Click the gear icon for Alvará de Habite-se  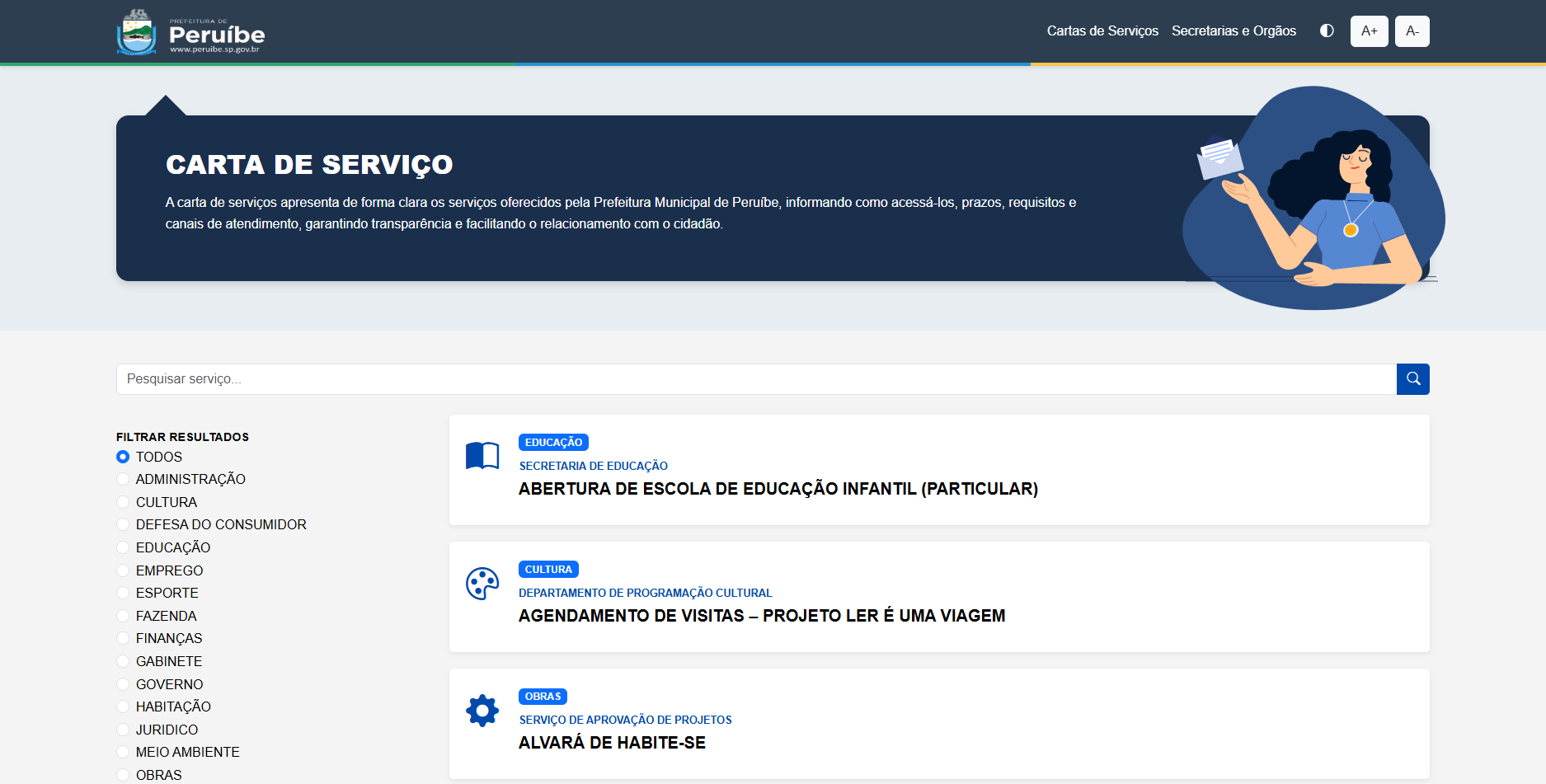[482, 710]
